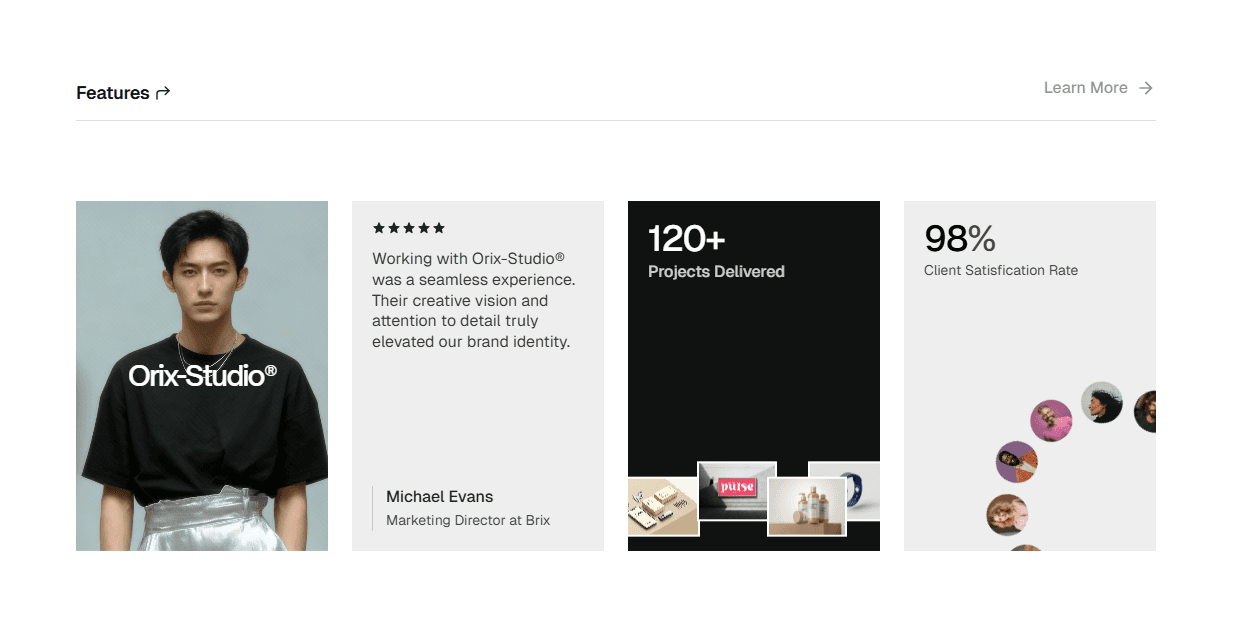Image resolution: width=1233 pixels, height=630 pixels.
Task: Click Marketing Director at Brix text
Action: coord(468,520)
